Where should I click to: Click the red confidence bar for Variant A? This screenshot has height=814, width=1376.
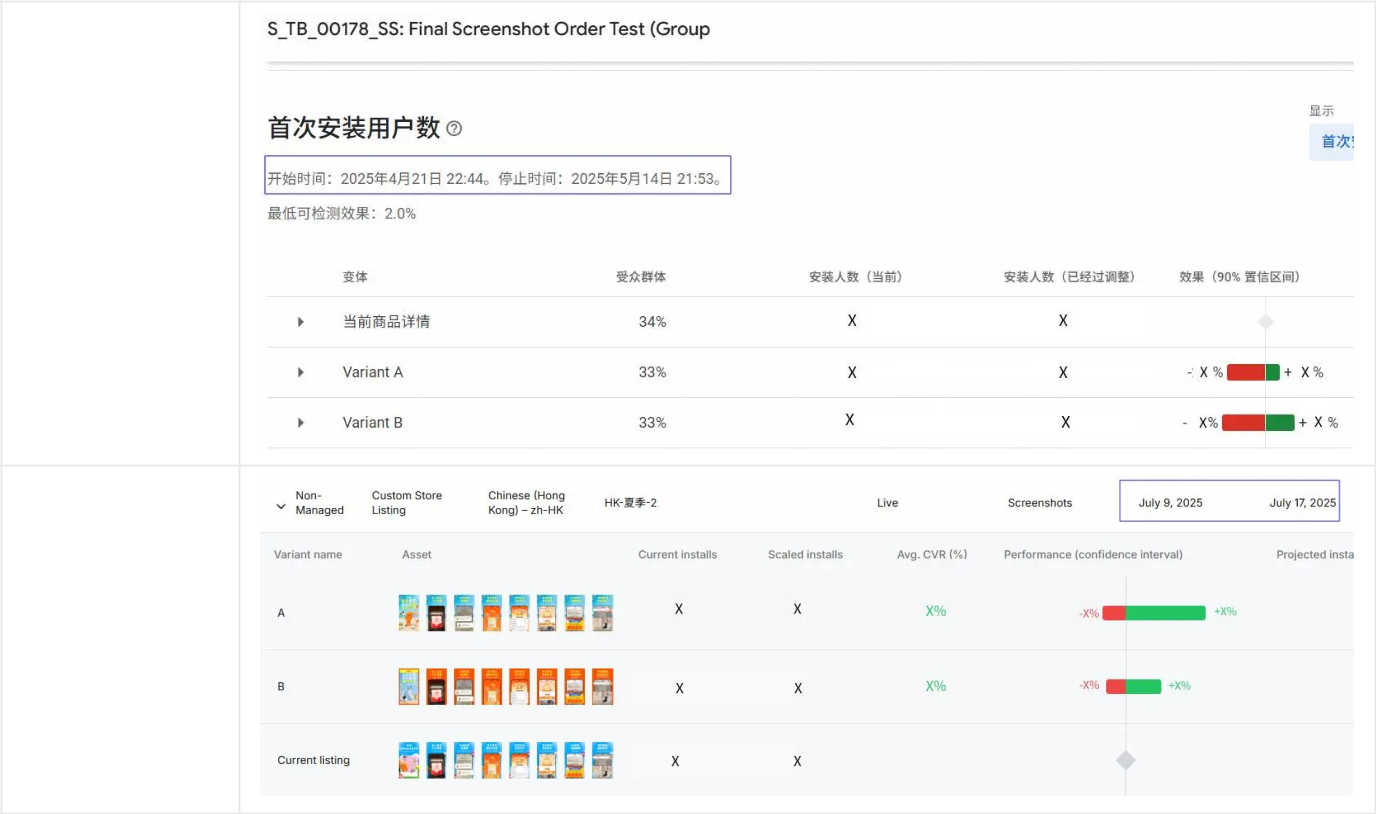[1245, 372]
